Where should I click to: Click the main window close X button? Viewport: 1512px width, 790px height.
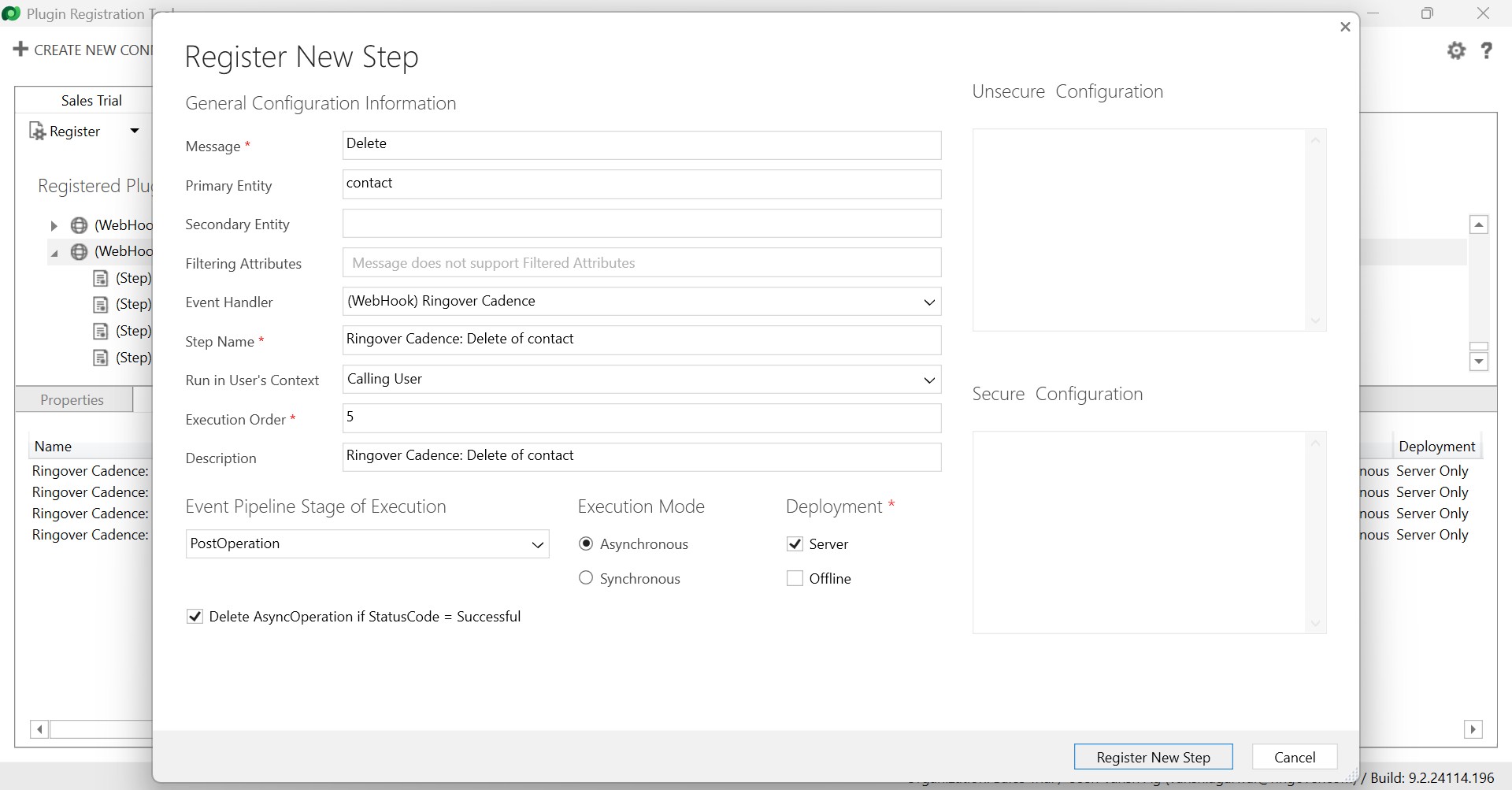tap(1483, 13)
